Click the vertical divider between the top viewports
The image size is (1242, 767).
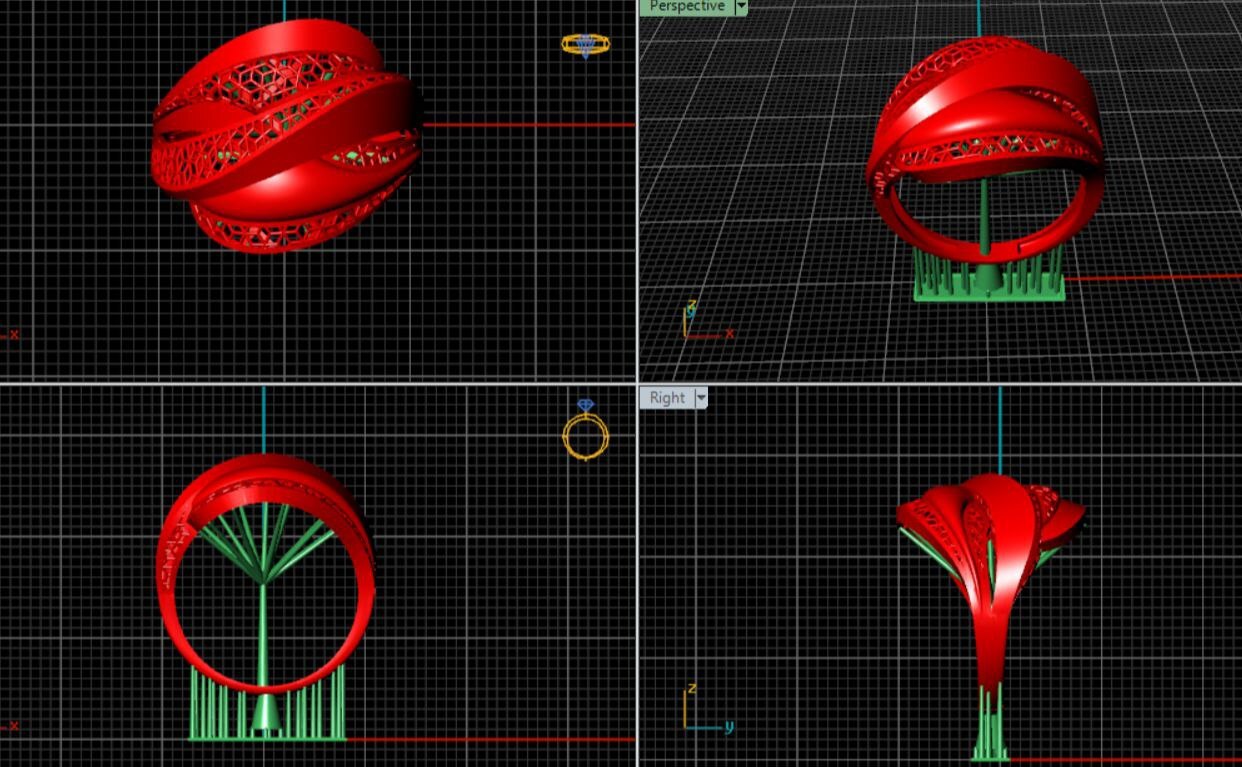638,190
